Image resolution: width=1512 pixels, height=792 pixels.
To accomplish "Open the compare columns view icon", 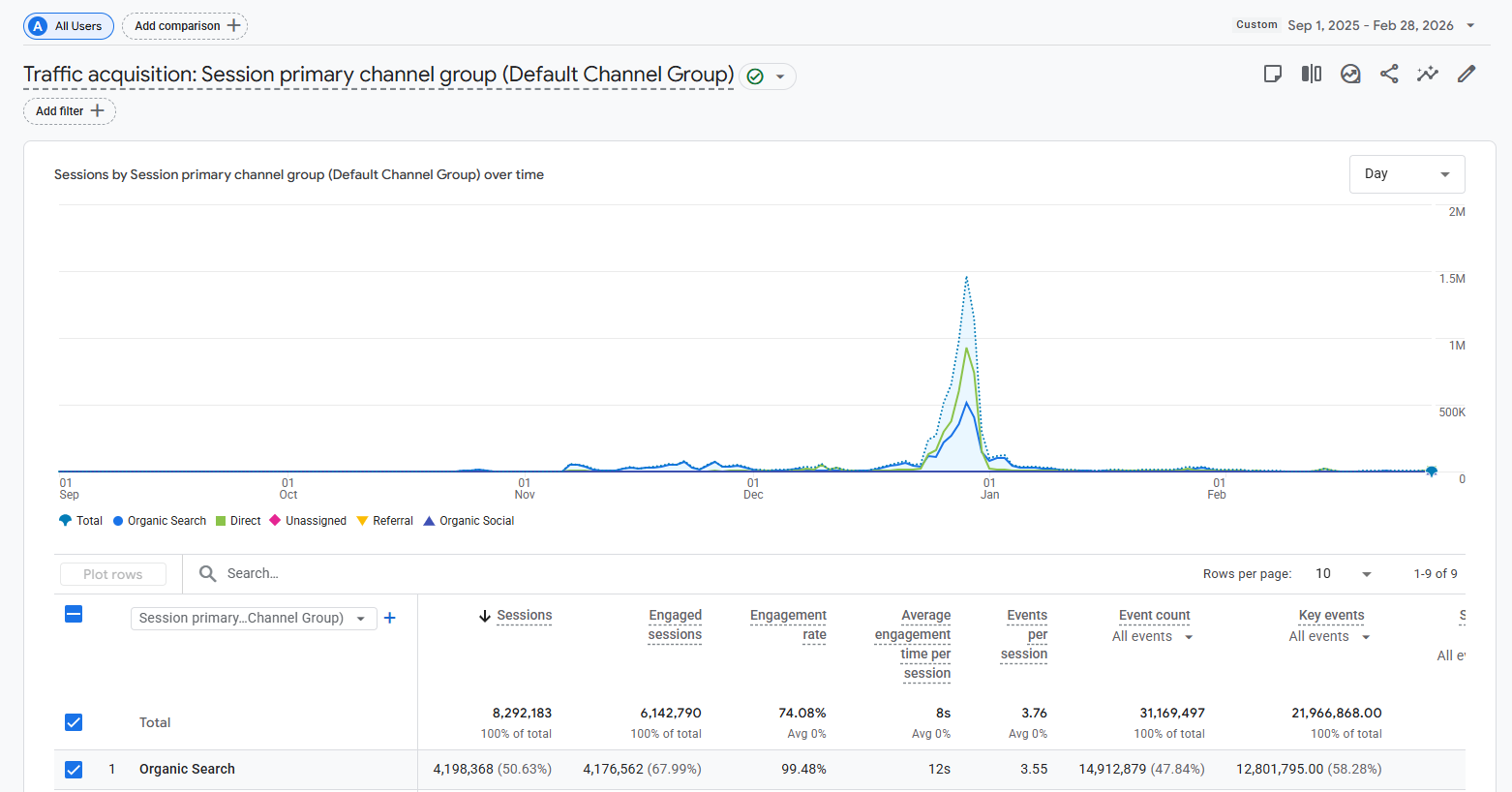I will [x=1312, y=74].
